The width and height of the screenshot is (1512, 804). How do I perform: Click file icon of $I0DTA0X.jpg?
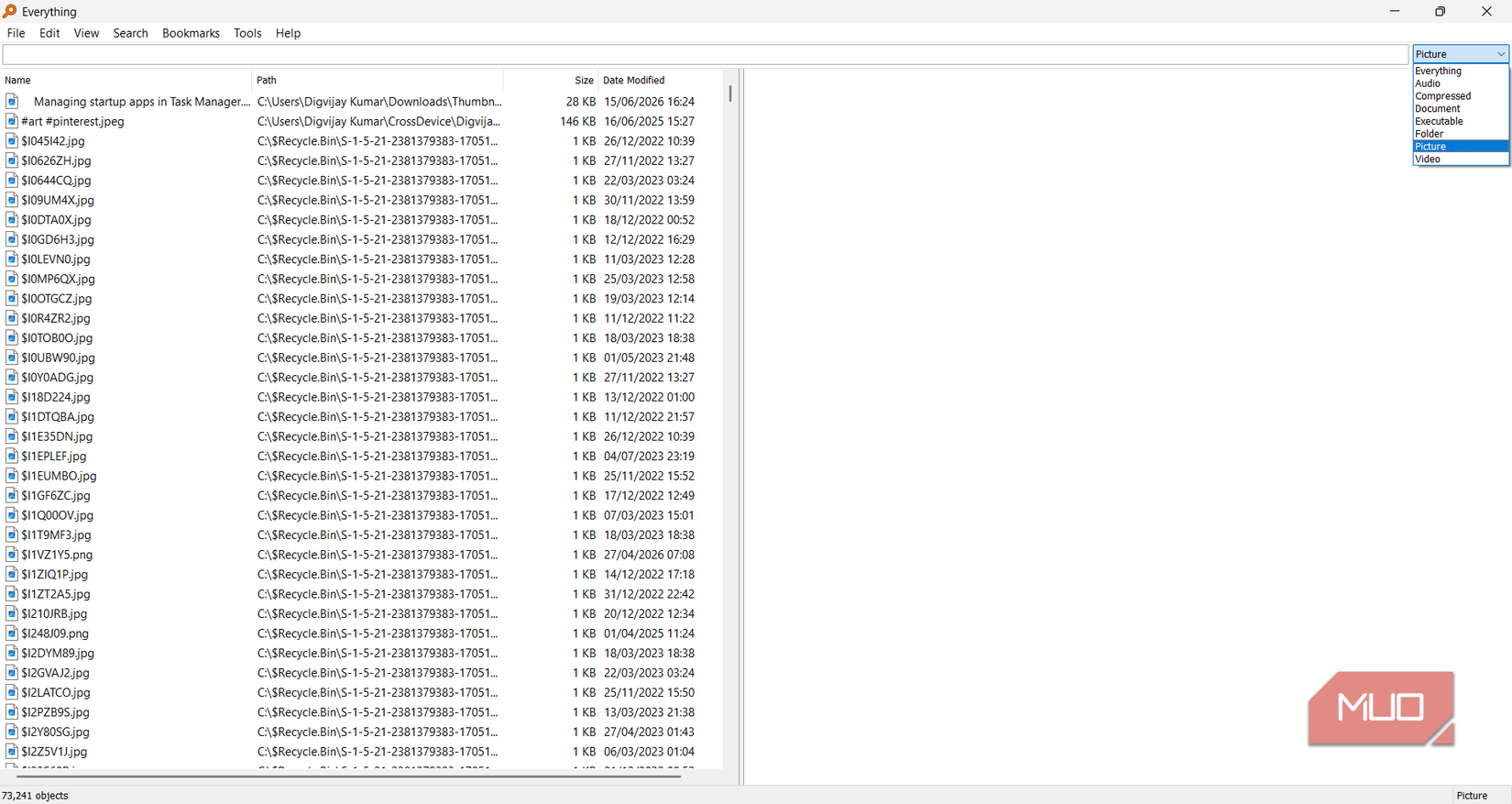point(12,220)
